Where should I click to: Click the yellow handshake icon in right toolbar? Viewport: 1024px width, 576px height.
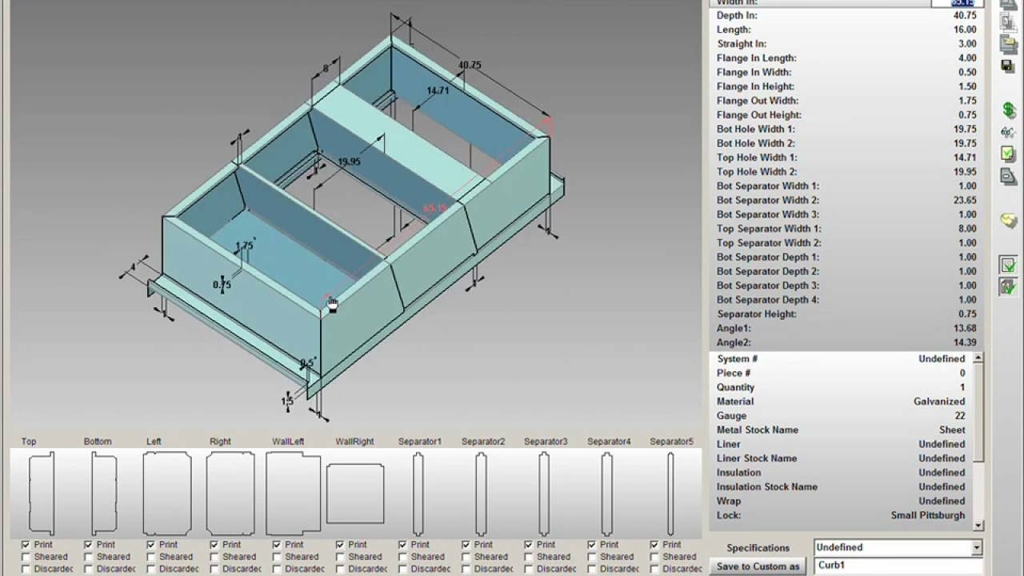(1008, 220)
